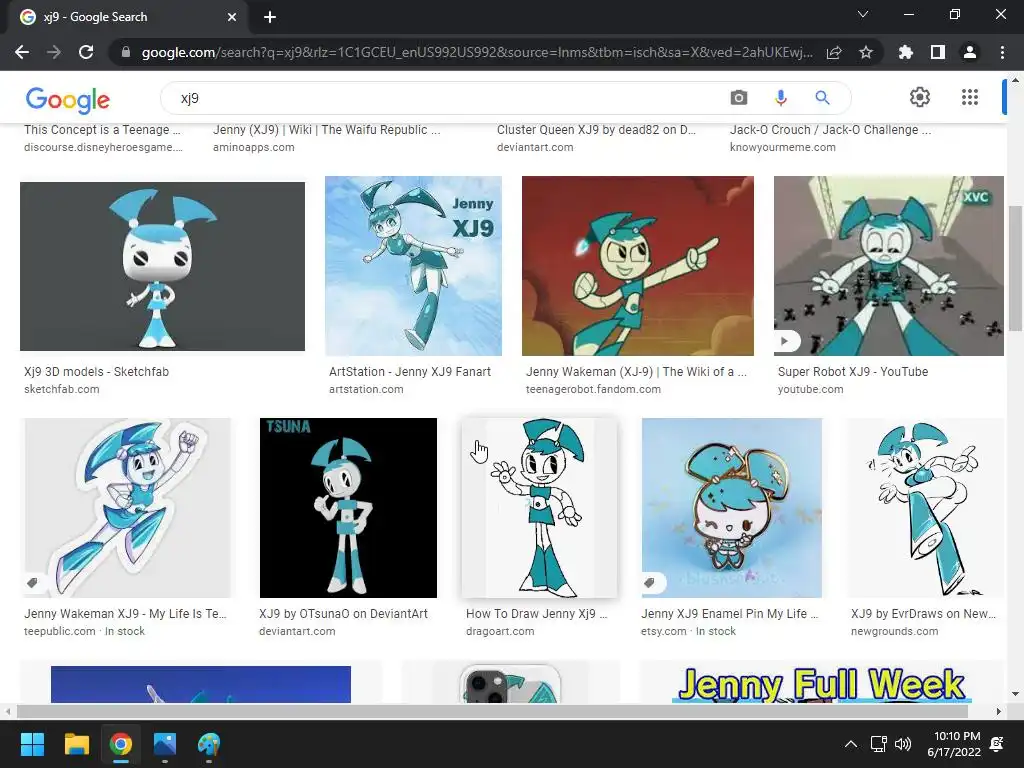The height and width of the screenshot is (768, 1024).
Task: Open Paint app from taskbar
Action: pyautogui.click(x=209, y=744)
